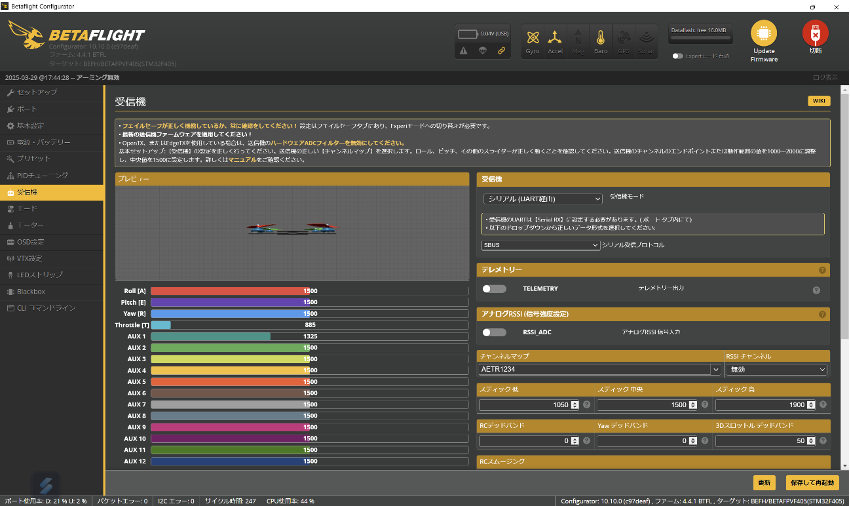This screenshot has width=850, height=506.
Task: Toggle Expert mode switch in header
Action: click(679, 56)
